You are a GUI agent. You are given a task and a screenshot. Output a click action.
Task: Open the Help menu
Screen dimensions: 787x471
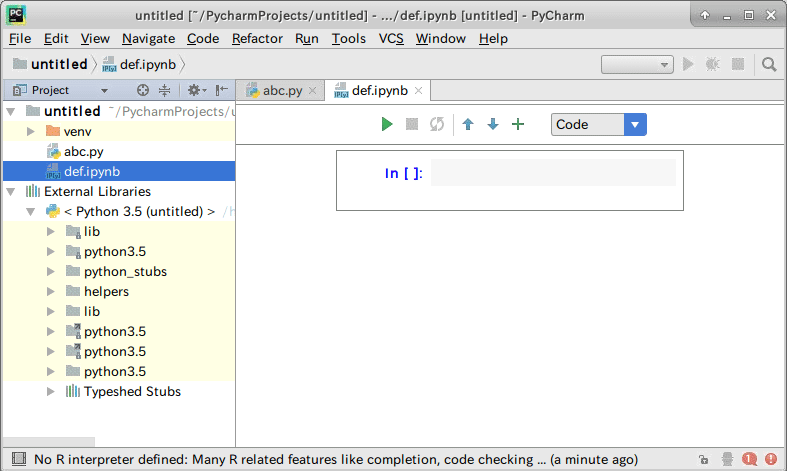coord(493,39)
